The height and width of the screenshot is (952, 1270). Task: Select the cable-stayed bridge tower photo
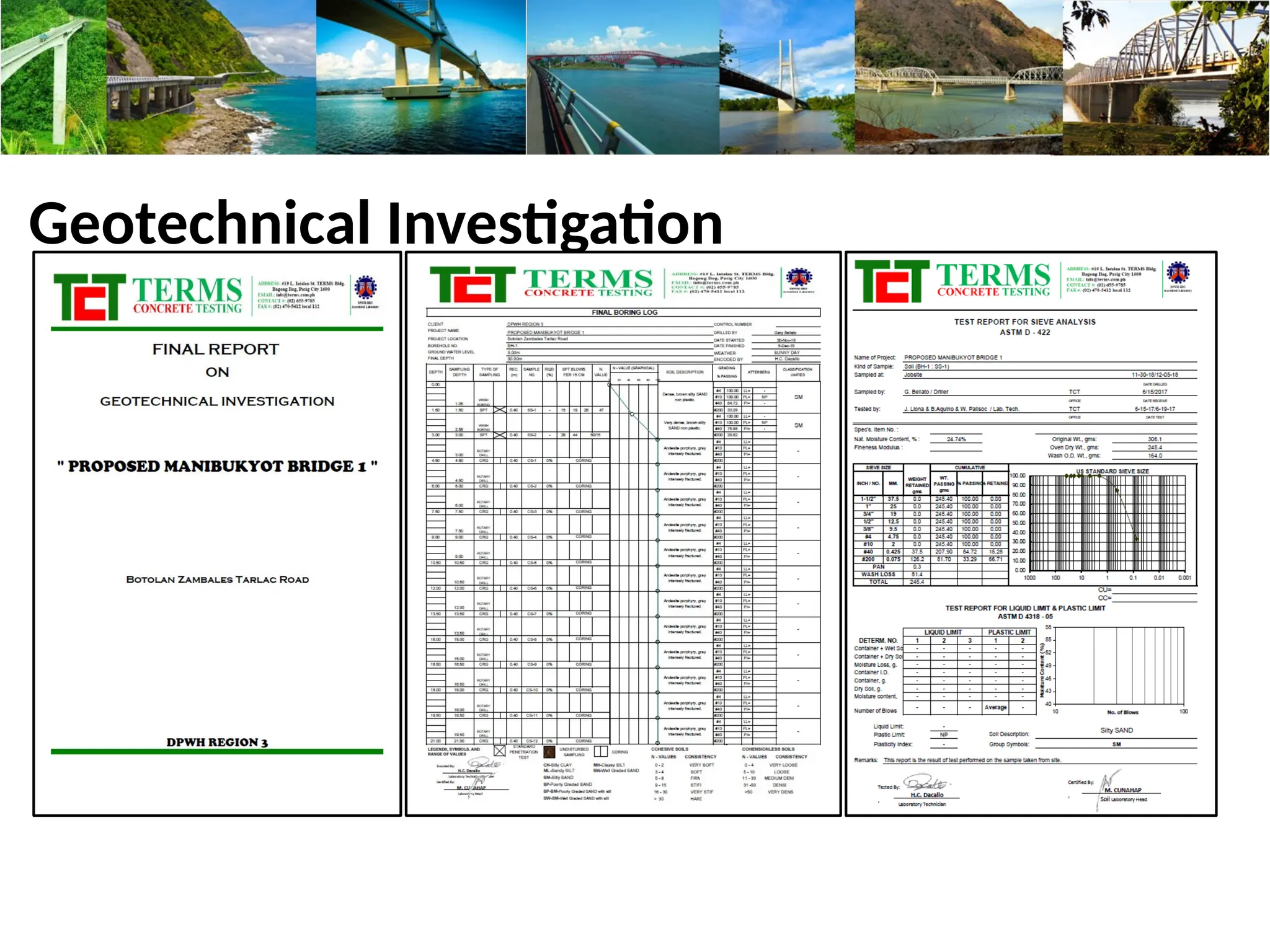[787, 77]
